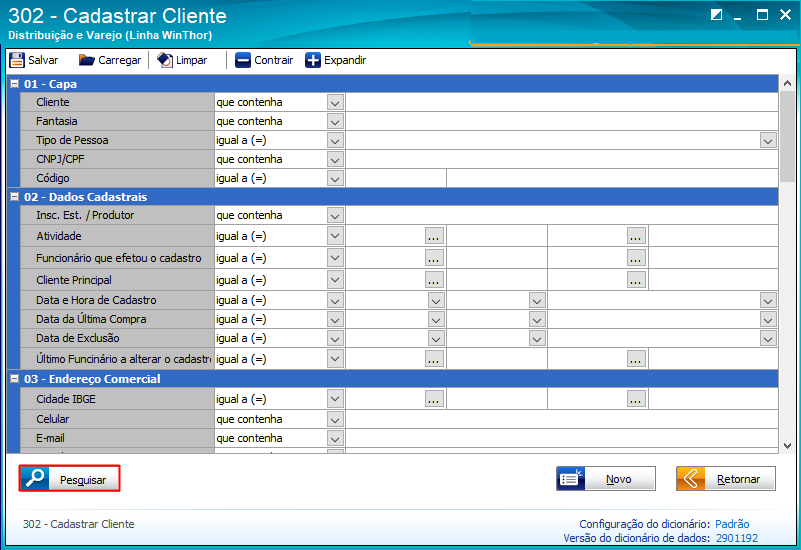Click the first Funcionário que efetou lookup ellipsis

(434, 258)
